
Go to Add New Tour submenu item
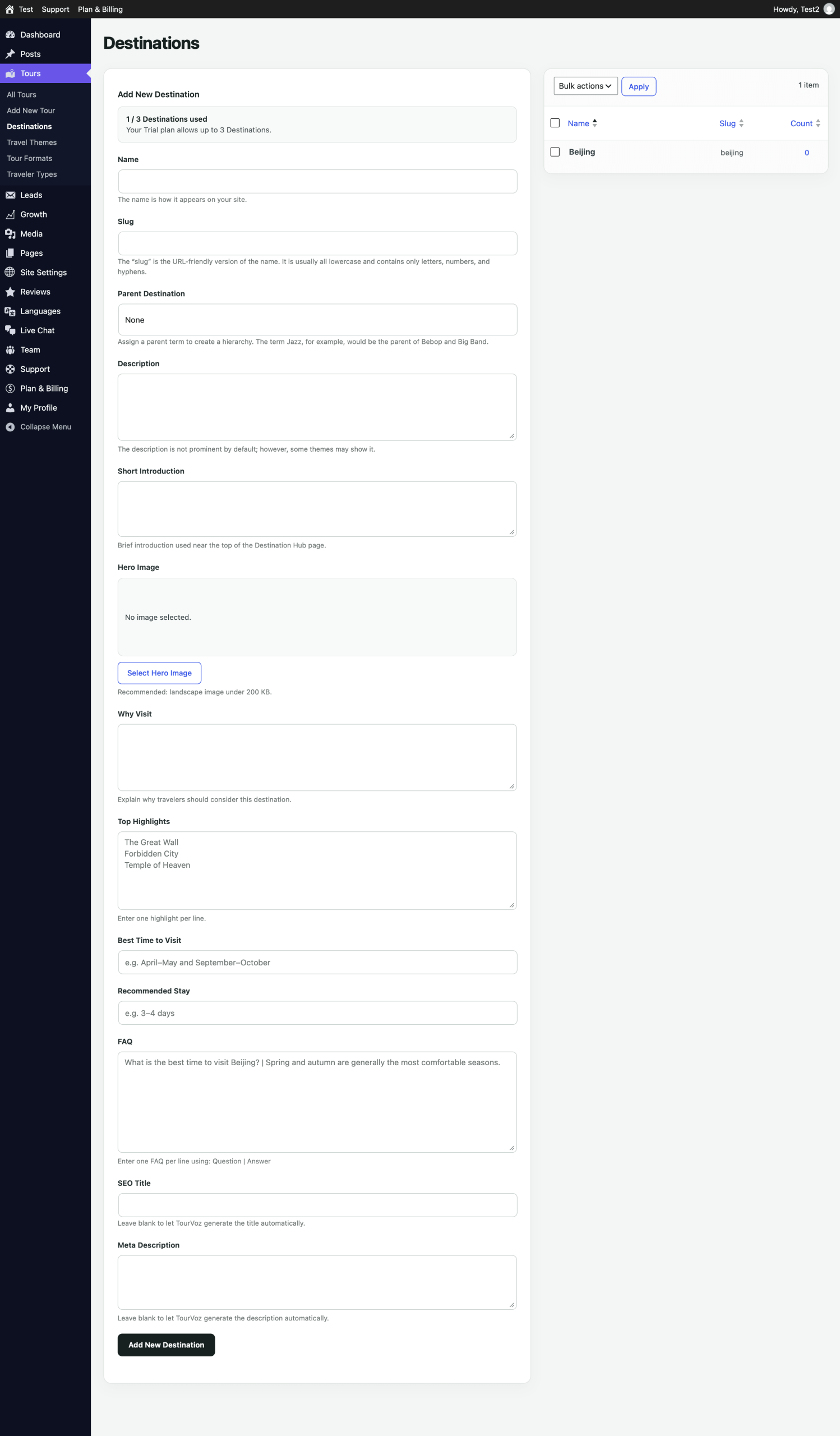point(31,111)
